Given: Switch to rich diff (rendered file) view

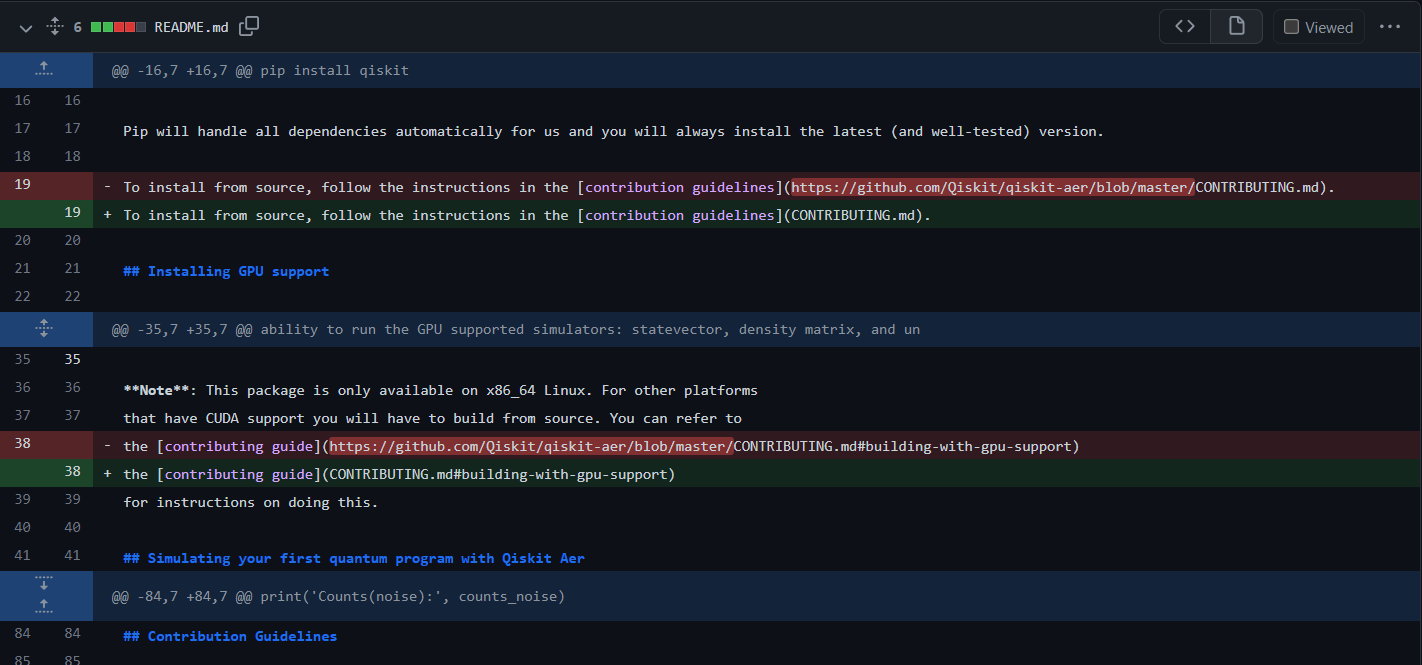Looking at the screenshot, I should (1237, 27).
